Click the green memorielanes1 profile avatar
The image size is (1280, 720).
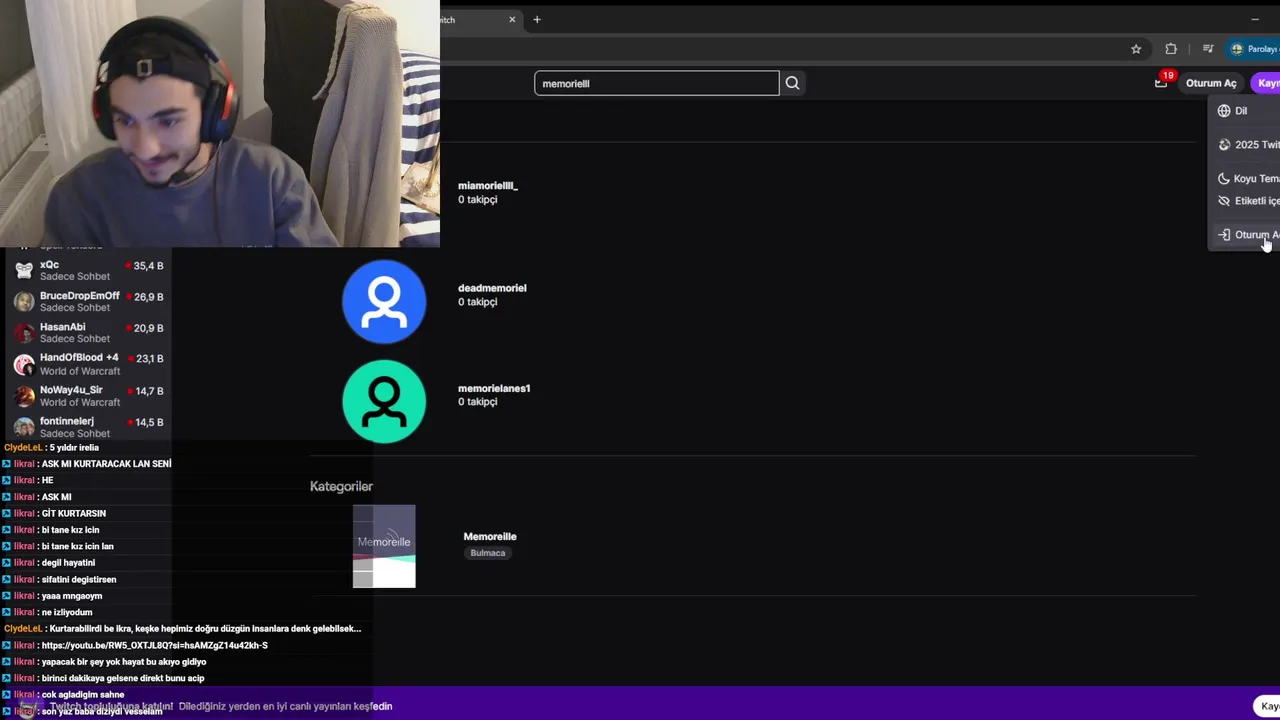coord(384,402)
